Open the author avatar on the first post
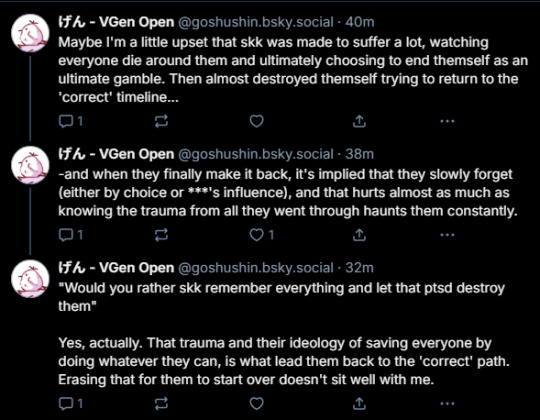This screenshot has height=420, width=540. pyautogui.click(x=30, y=33)
